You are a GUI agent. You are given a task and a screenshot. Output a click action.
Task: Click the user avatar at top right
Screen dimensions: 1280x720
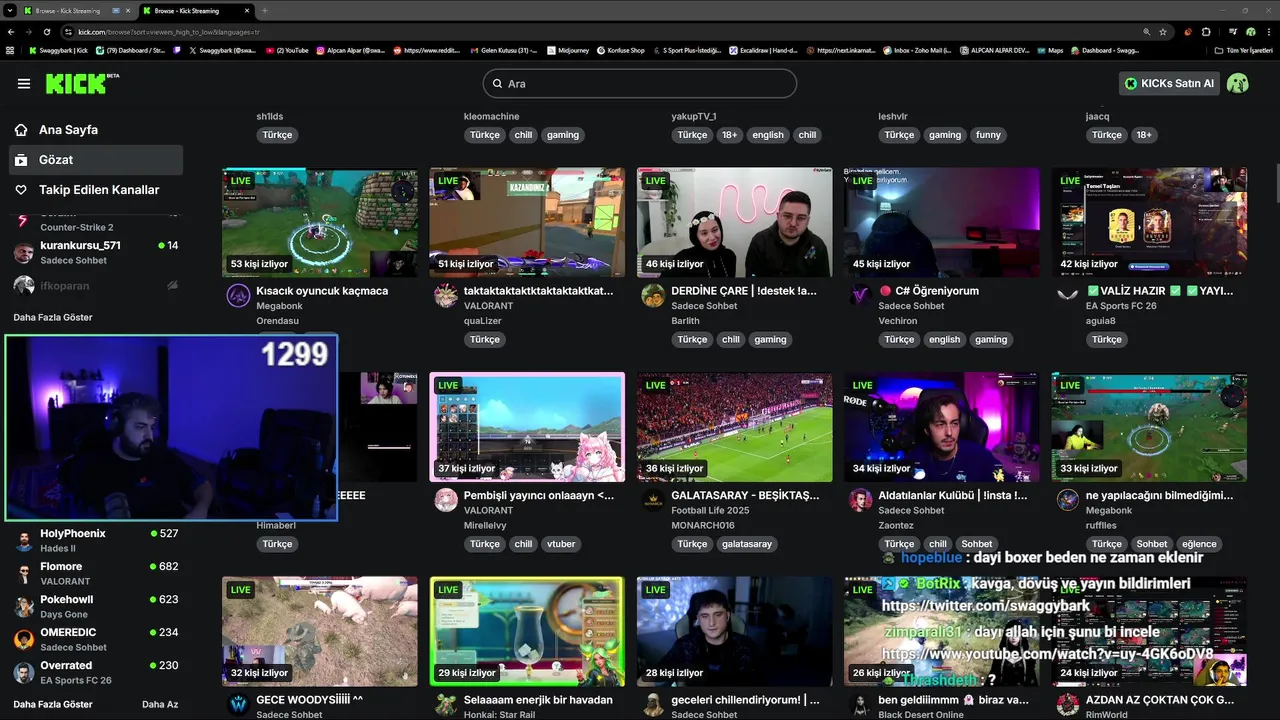coord(1237,83)
